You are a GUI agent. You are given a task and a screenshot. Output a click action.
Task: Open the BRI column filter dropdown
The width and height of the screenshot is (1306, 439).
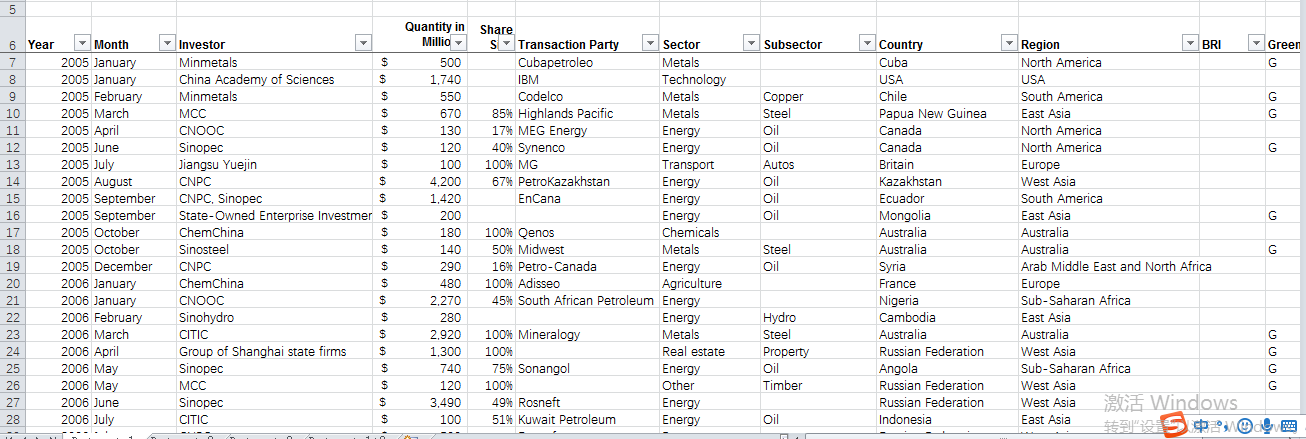[x=1254, y=44]
